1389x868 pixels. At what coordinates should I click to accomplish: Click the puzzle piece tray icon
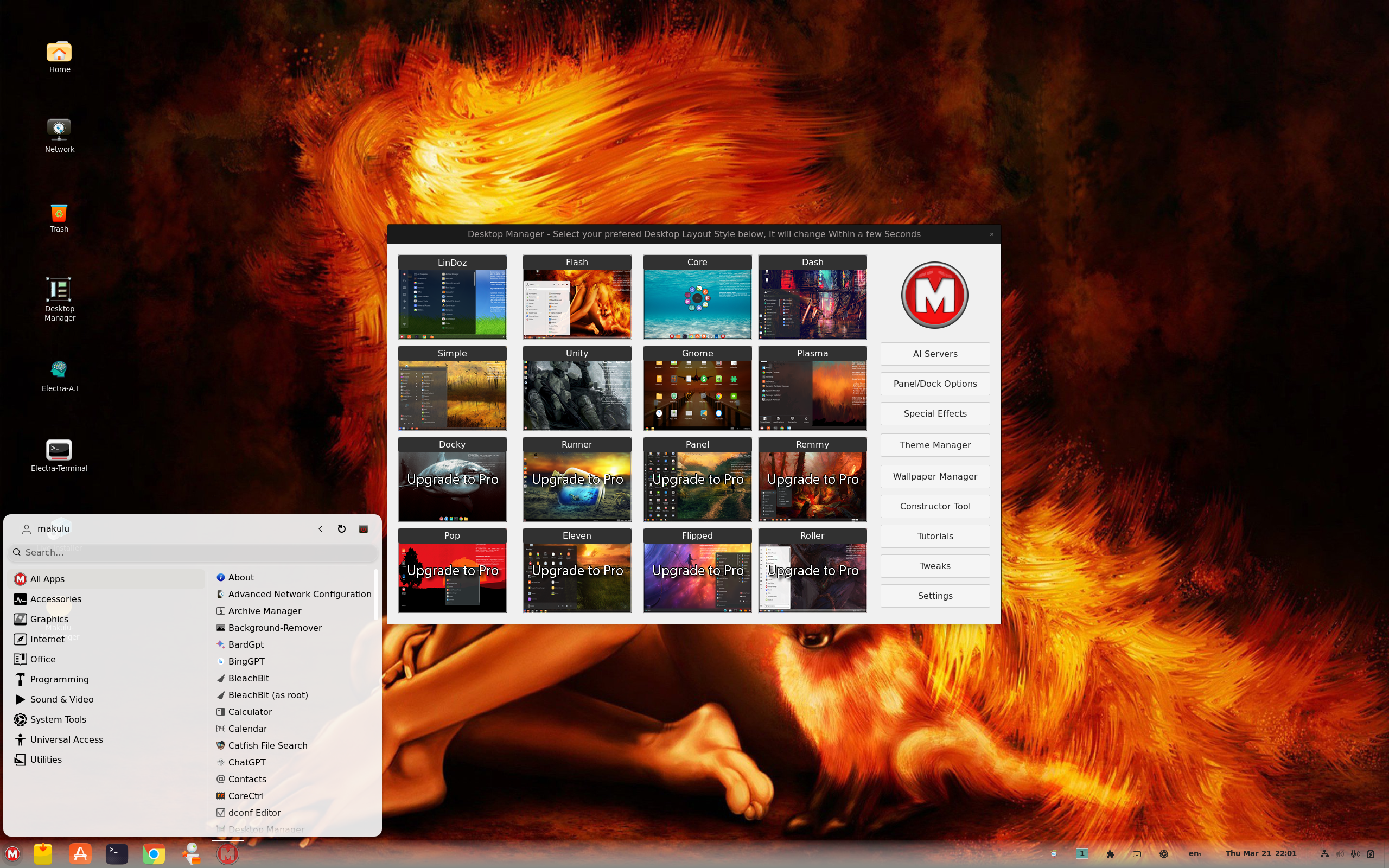(x=1110, y=854)
